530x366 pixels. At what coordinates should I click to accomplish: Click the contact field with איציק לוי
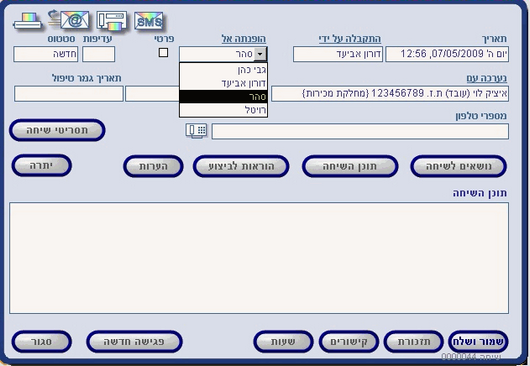pos(390,94)
